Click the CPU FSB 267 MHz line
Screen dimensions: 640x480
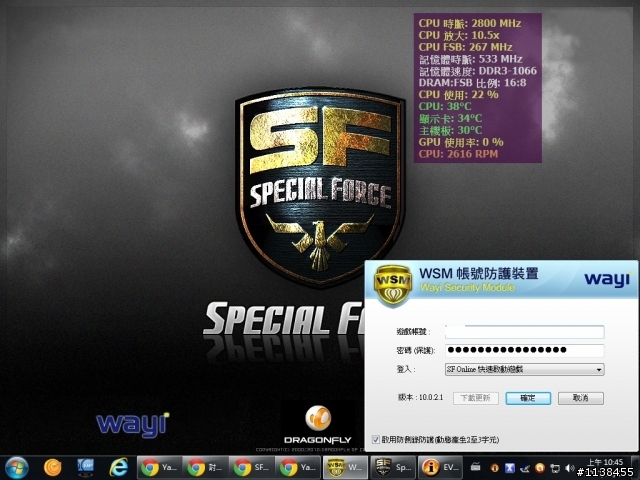(465, 47)
